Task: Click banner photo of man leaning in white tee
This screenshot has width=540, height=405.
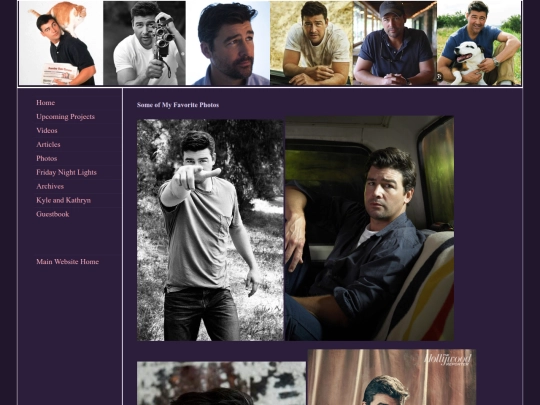Action: click(312, 43)
